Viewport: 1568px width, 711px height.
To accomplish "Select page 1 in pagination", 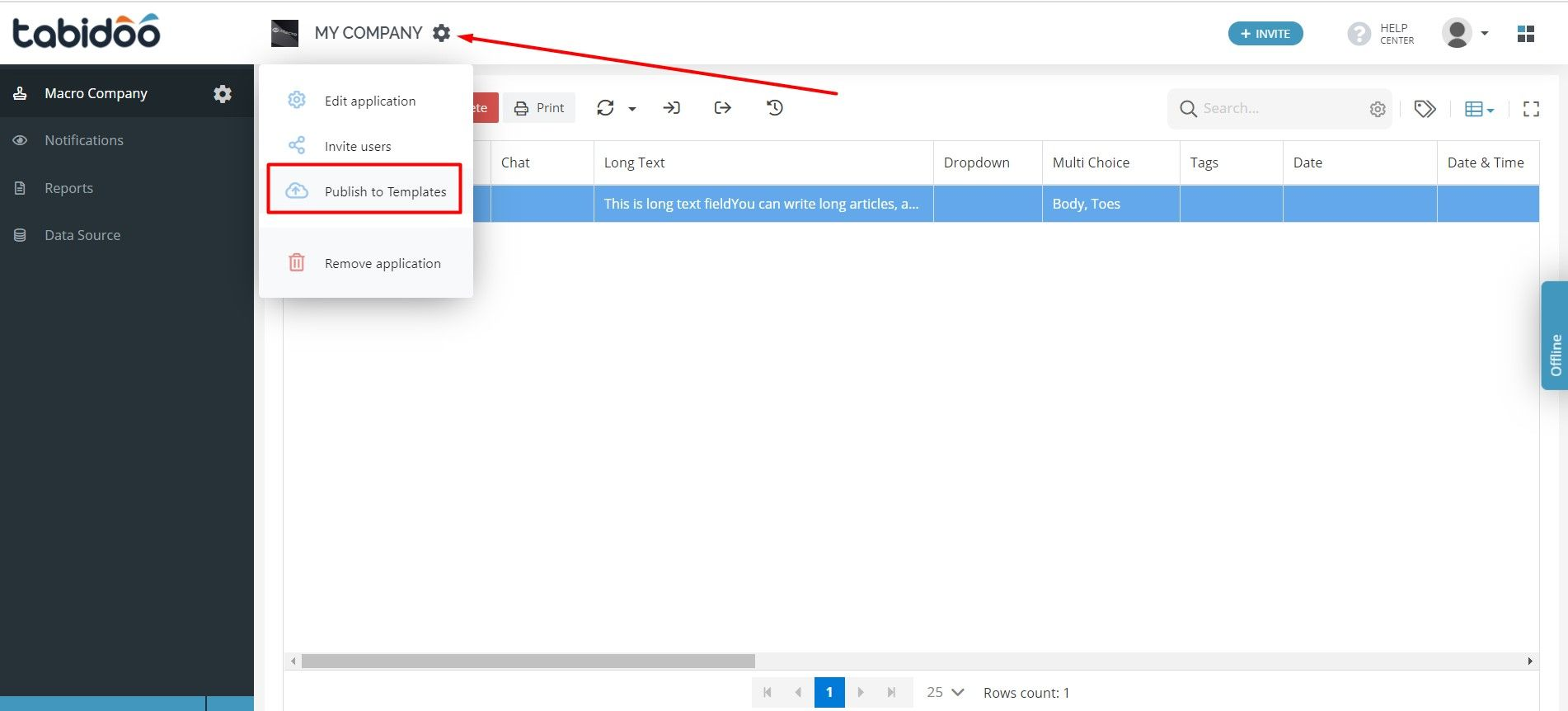I will click(829, 693).
